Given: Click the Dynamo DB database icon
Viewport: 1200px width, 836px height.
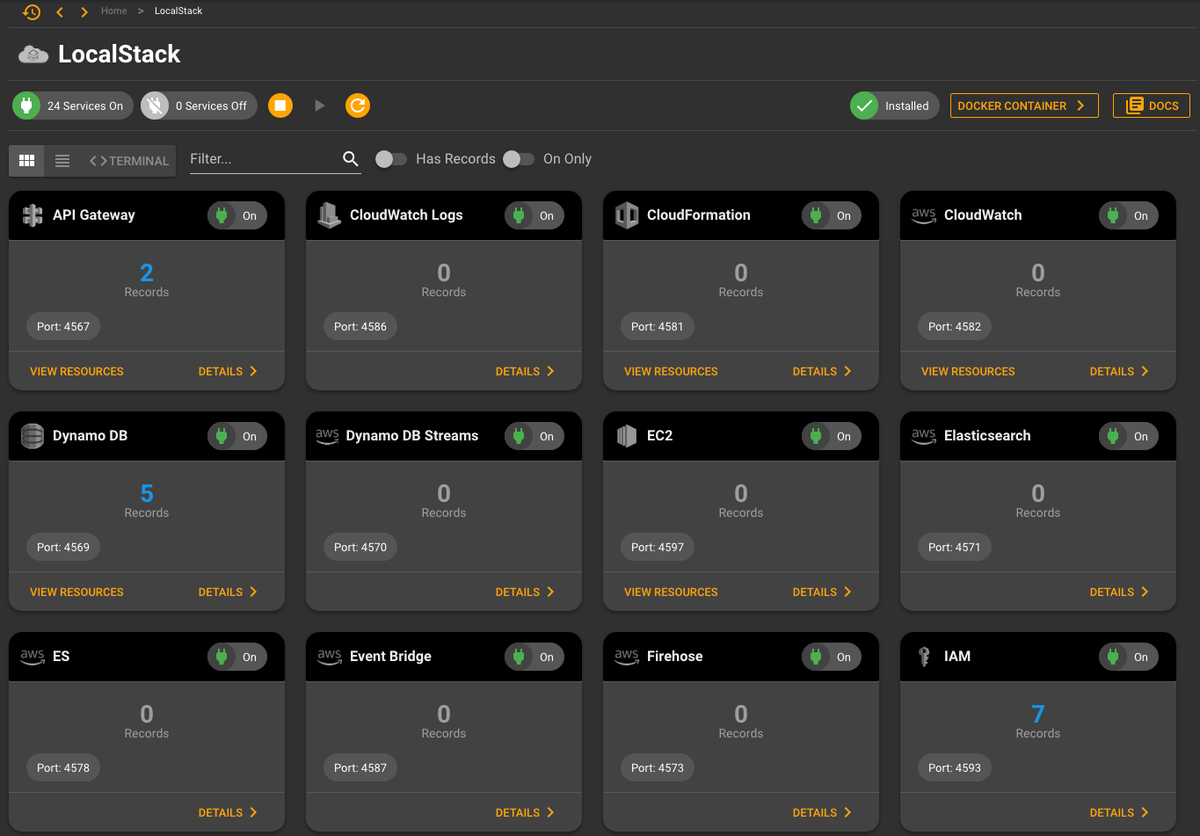Looking at the screenshot, I should [33, 436].
